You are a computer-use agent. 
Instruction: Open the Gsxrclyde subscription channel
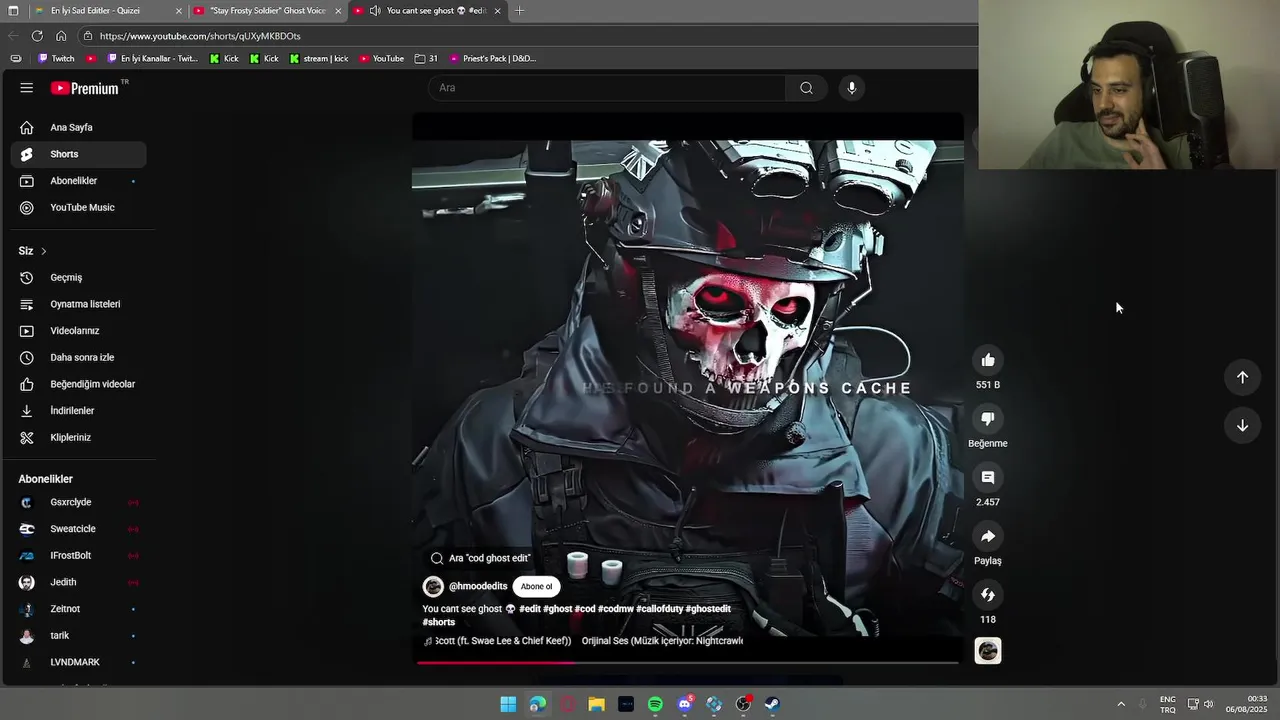point(79,503)
